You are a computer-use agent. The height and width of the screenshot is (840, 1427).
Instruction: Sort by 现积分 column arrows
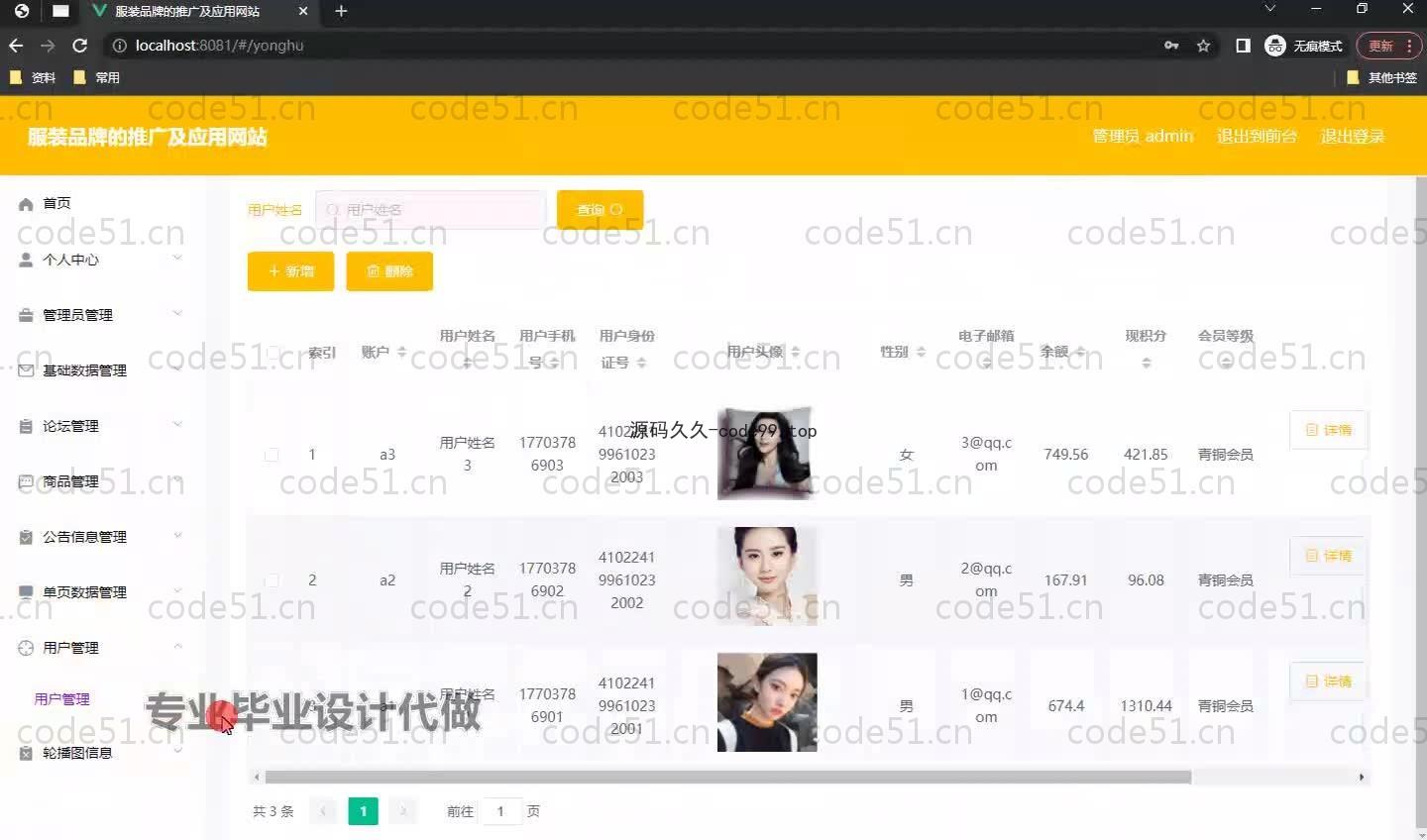(x=1146, y=364)
